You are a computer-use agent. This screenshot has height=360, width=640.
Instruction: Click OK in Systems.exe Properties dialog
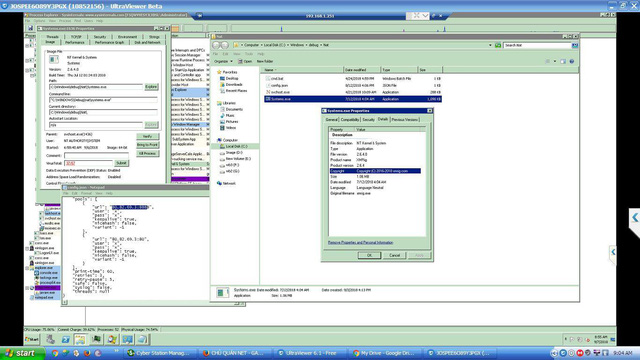coord(369,255)
